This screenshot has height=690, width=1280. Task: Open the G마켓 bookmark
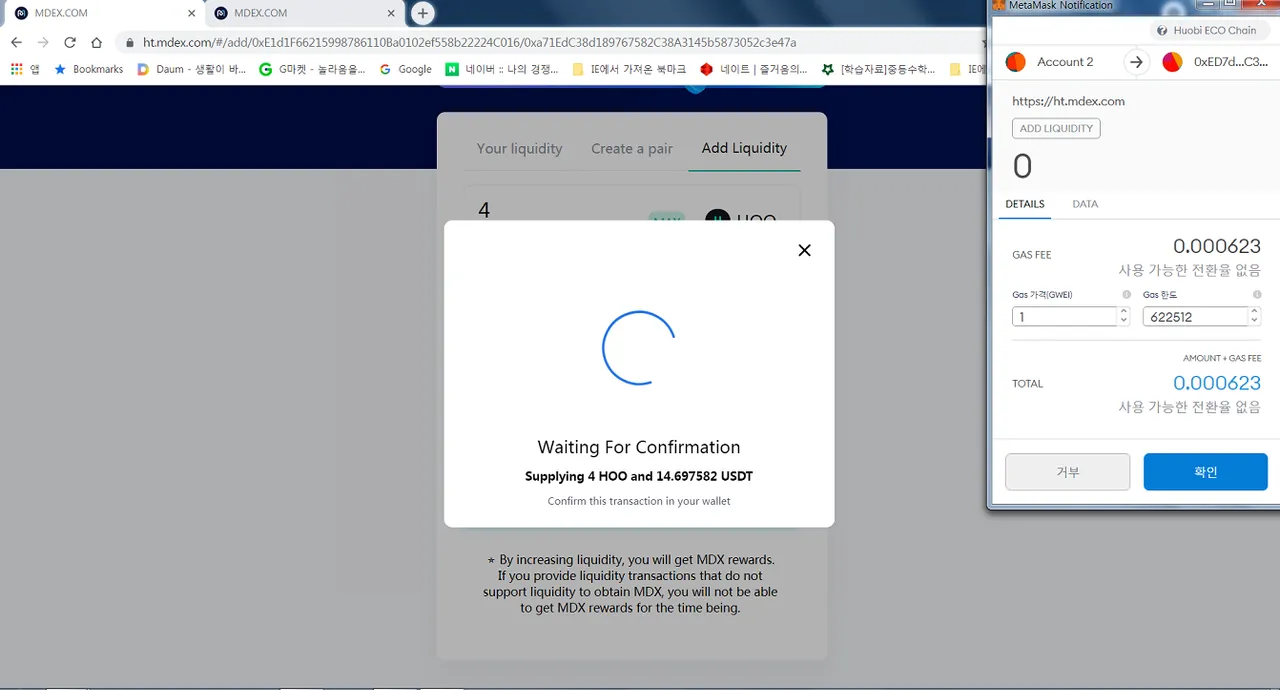click(x=312, y=69)
